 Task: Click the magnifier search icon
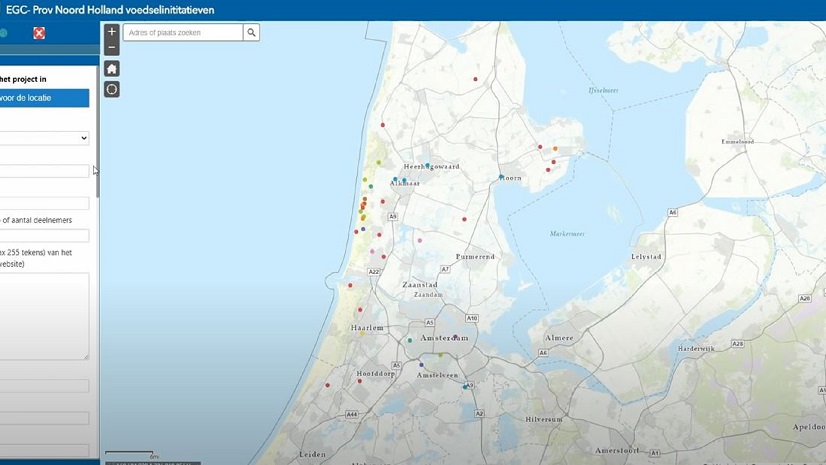pos(252,33)
